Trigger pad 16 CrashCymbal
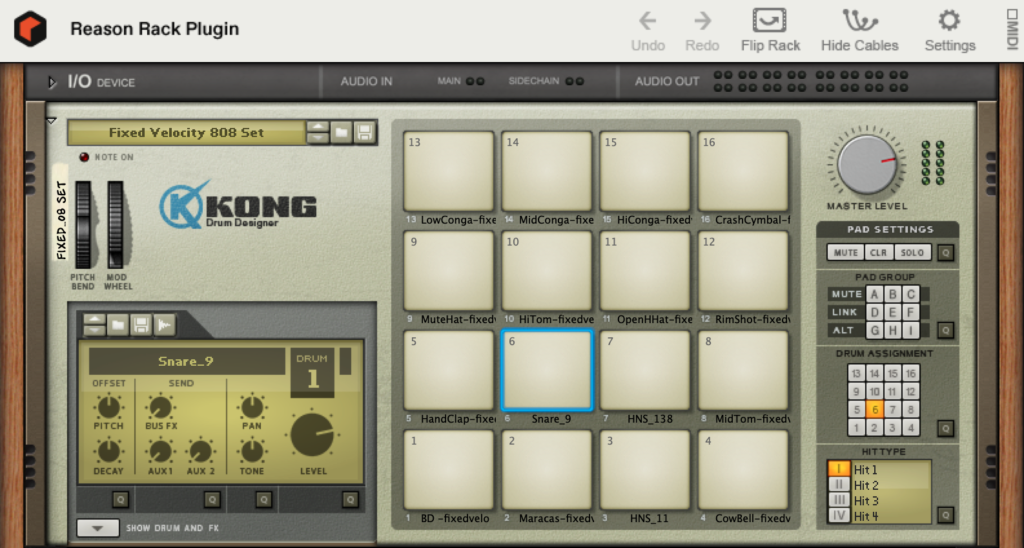 pyautogui.click(x=743, y=171)
